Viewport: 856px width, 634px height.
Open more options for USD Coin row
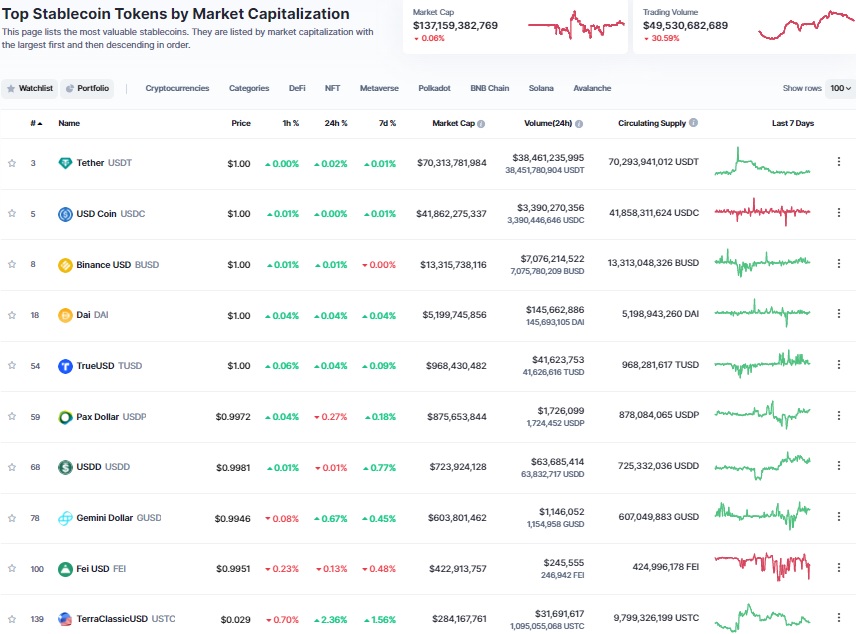[x=839, y=212]
